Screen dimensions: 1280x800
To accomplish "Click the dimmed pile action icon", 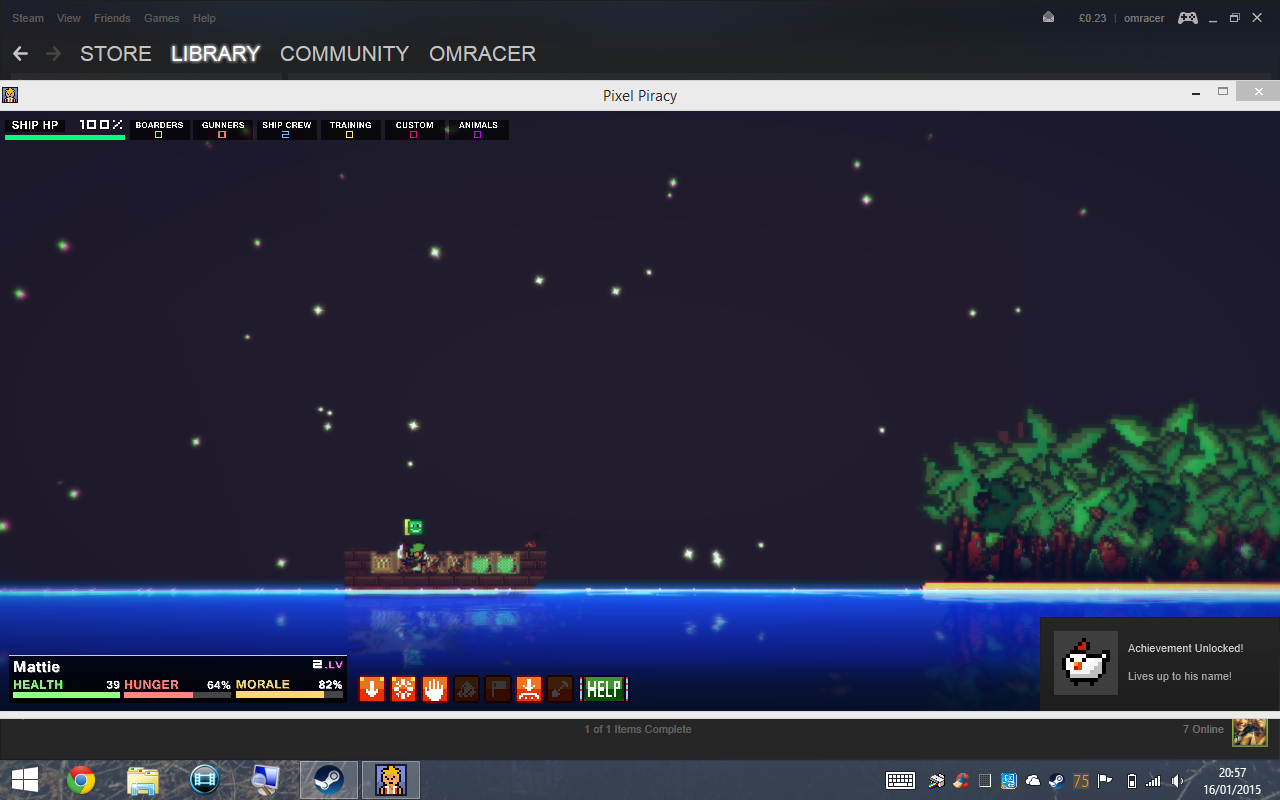I will 466,688.
